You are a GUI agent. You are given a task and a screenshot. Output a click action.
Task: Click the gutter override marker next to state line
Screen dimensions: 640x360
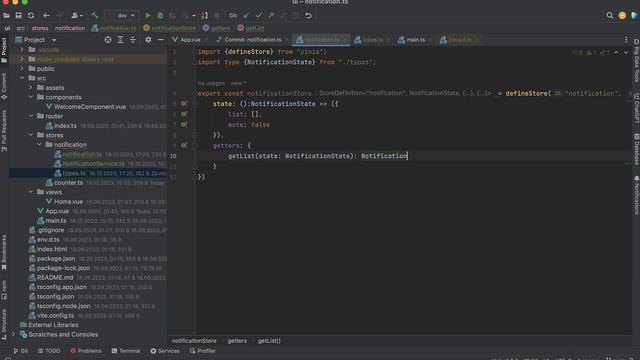click(x=184, y=104)
